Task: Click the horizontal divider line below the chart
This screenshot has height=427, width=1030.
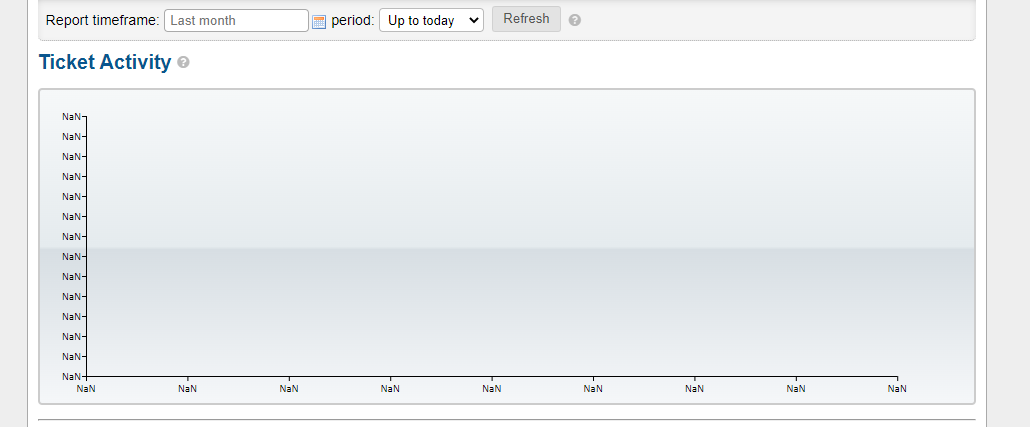Action: coord(506,419)
